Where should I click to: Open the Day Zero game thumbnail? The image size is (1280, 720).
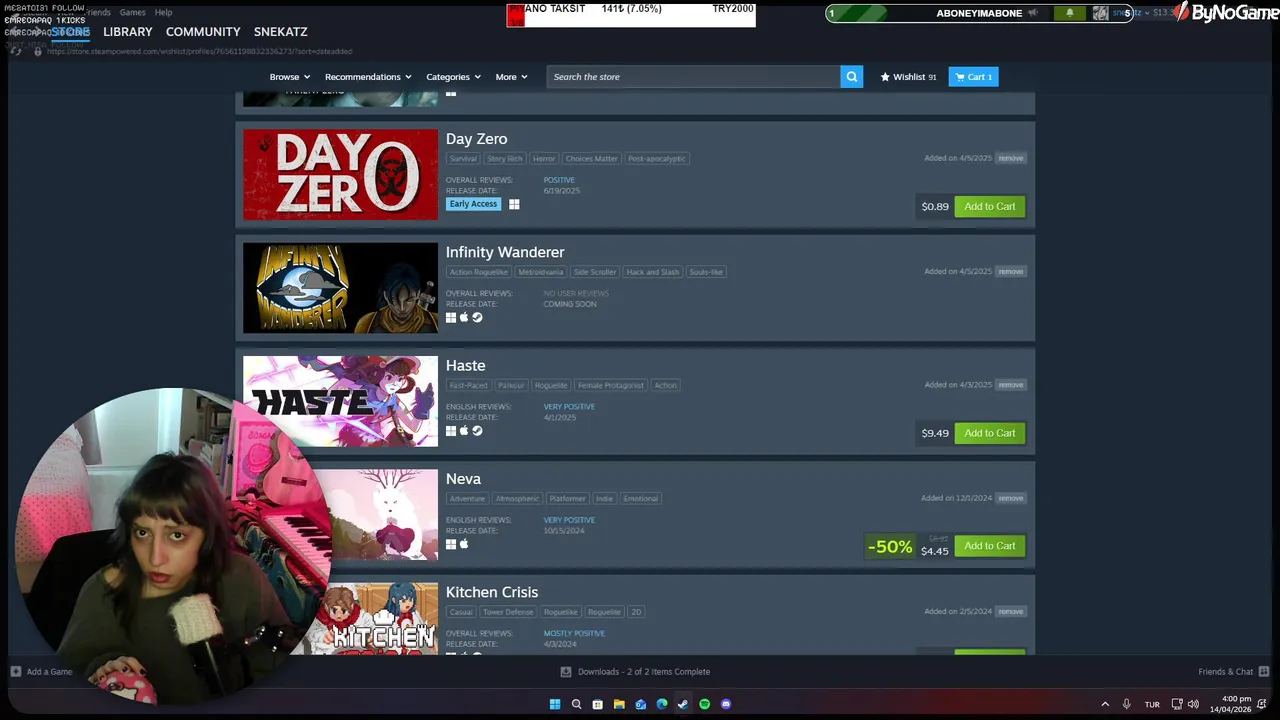click(x=340, y=174)
